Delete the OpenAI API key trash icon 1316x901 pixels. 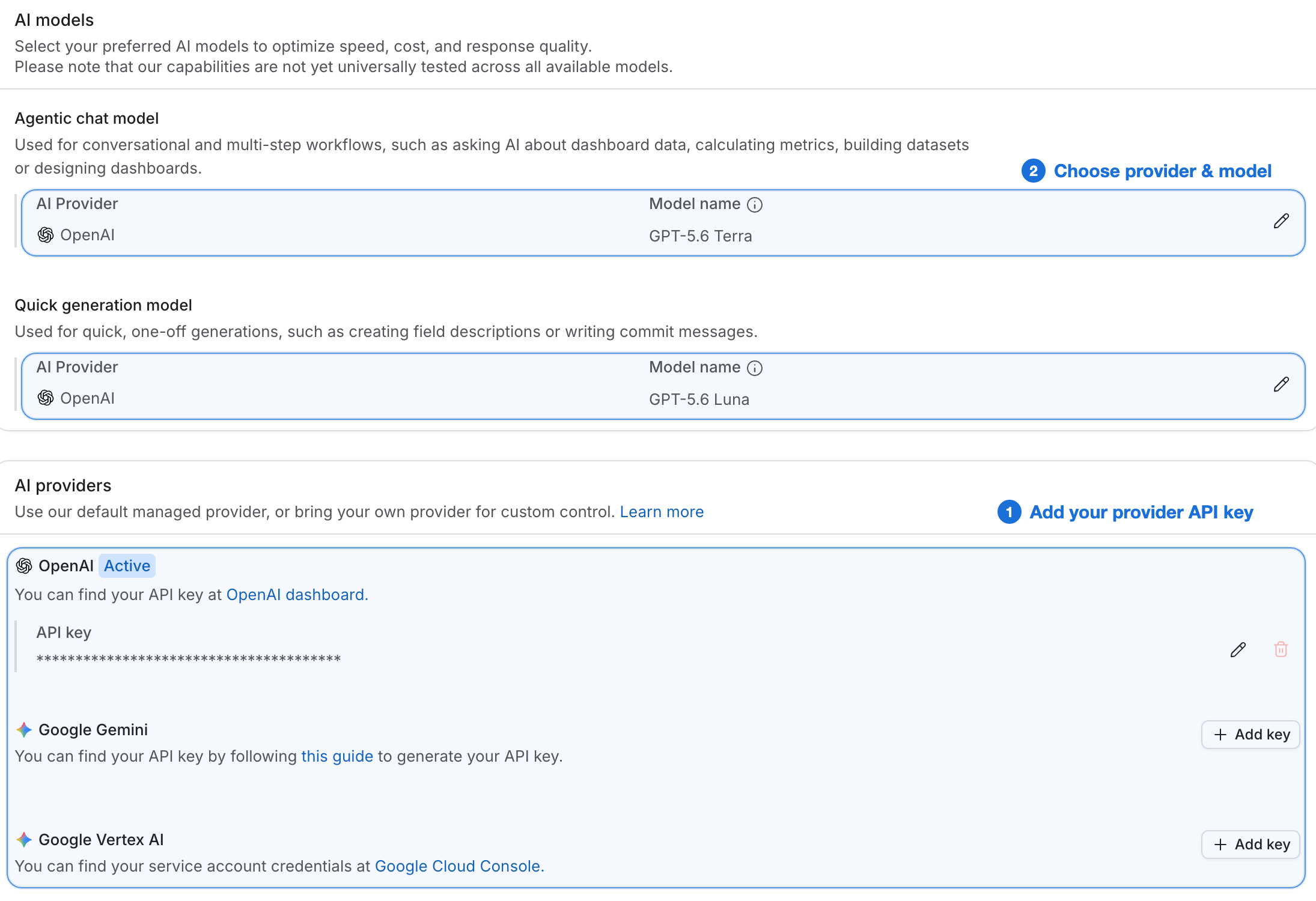tap(1281, 649)
